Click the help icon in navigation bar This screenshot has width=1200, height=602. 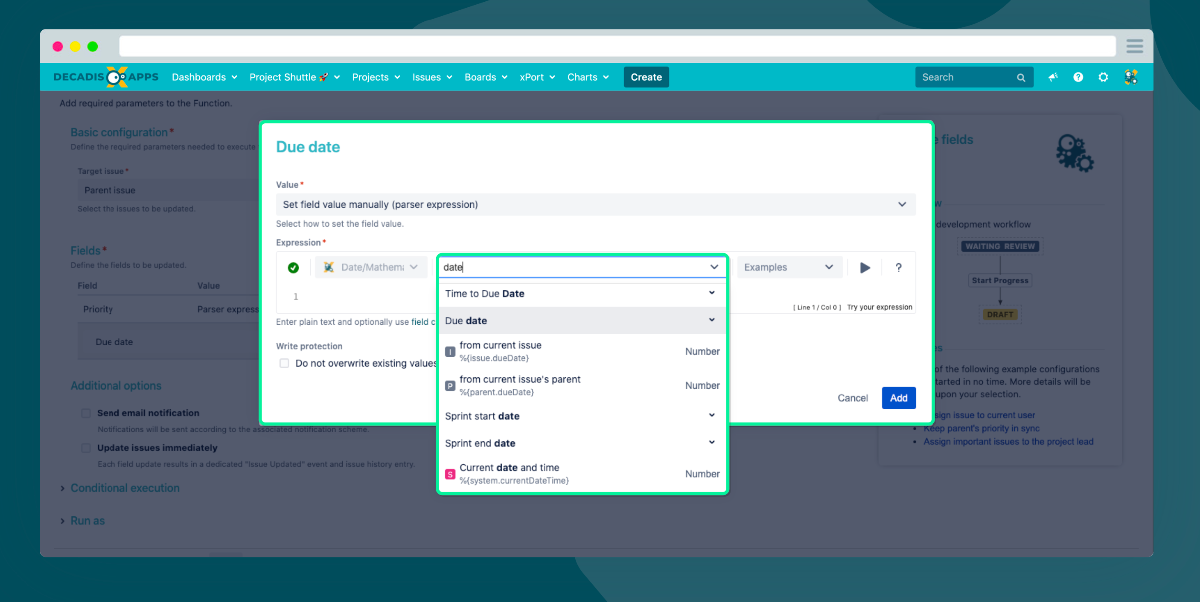[x=1078, y=77]
